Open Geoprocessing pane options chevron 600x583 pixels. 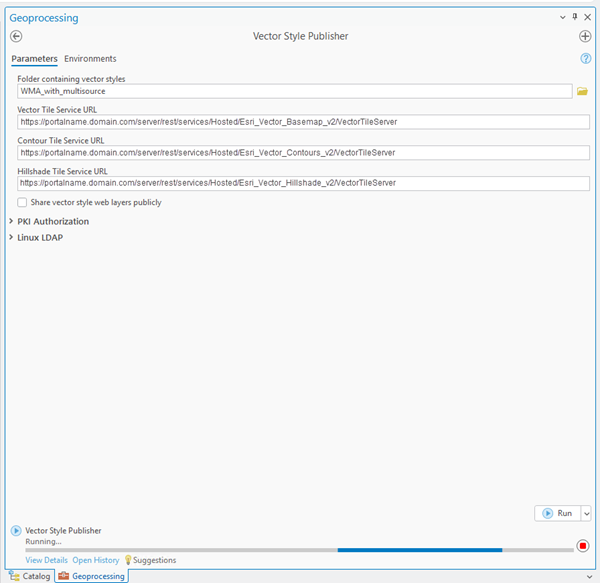[x=562, y=17]
